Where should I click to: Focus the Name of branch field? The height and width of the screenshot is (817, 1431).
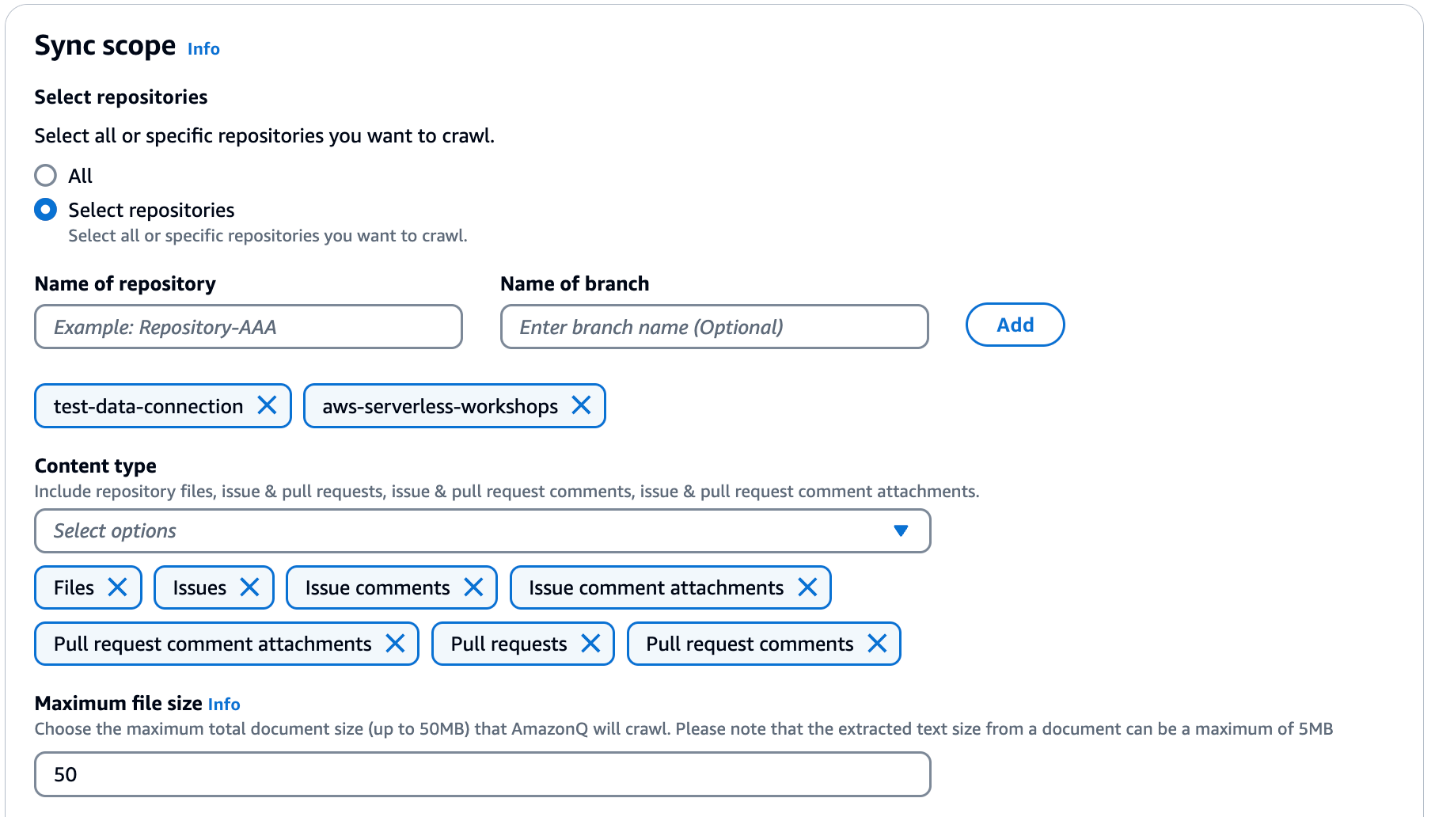714,327
